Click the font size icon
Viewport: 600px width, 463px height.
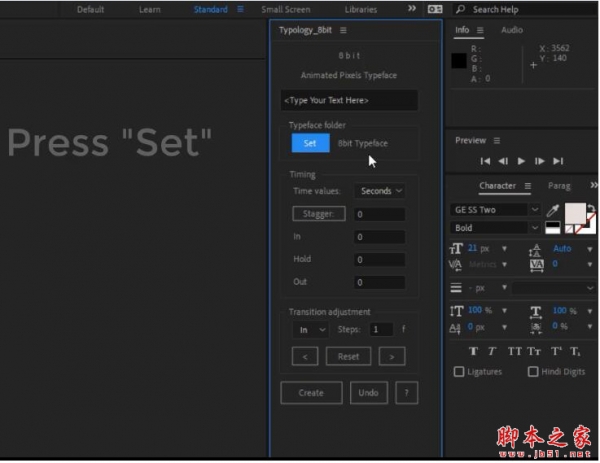456,249
